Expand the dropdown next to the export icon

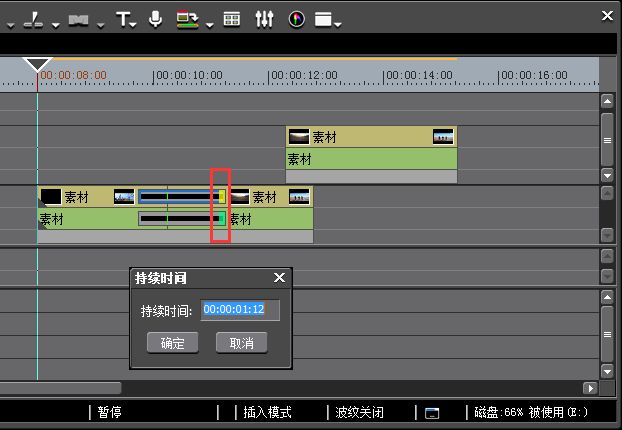click(209, 23)
